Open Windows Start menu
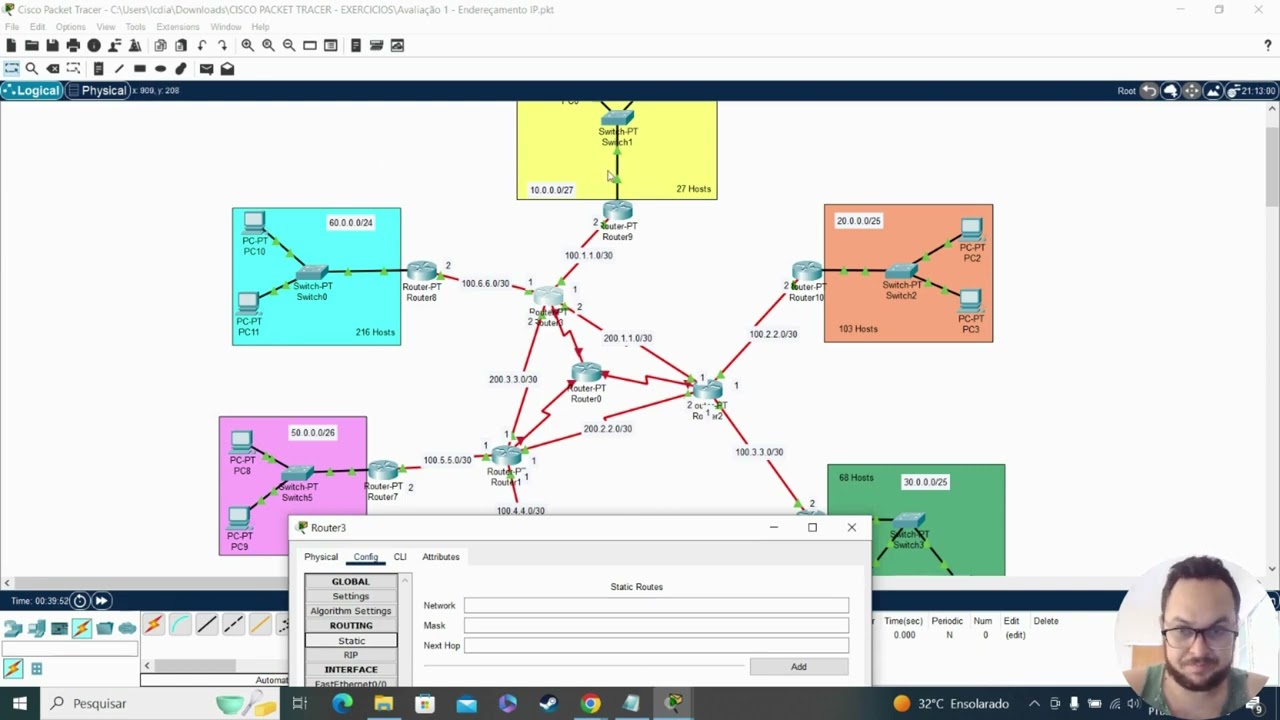 (x=19, y=704)
